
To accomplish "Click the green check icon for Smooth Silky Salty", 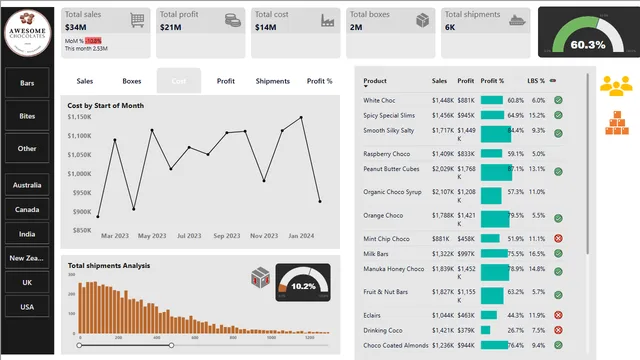I will (x=558, y=133).
